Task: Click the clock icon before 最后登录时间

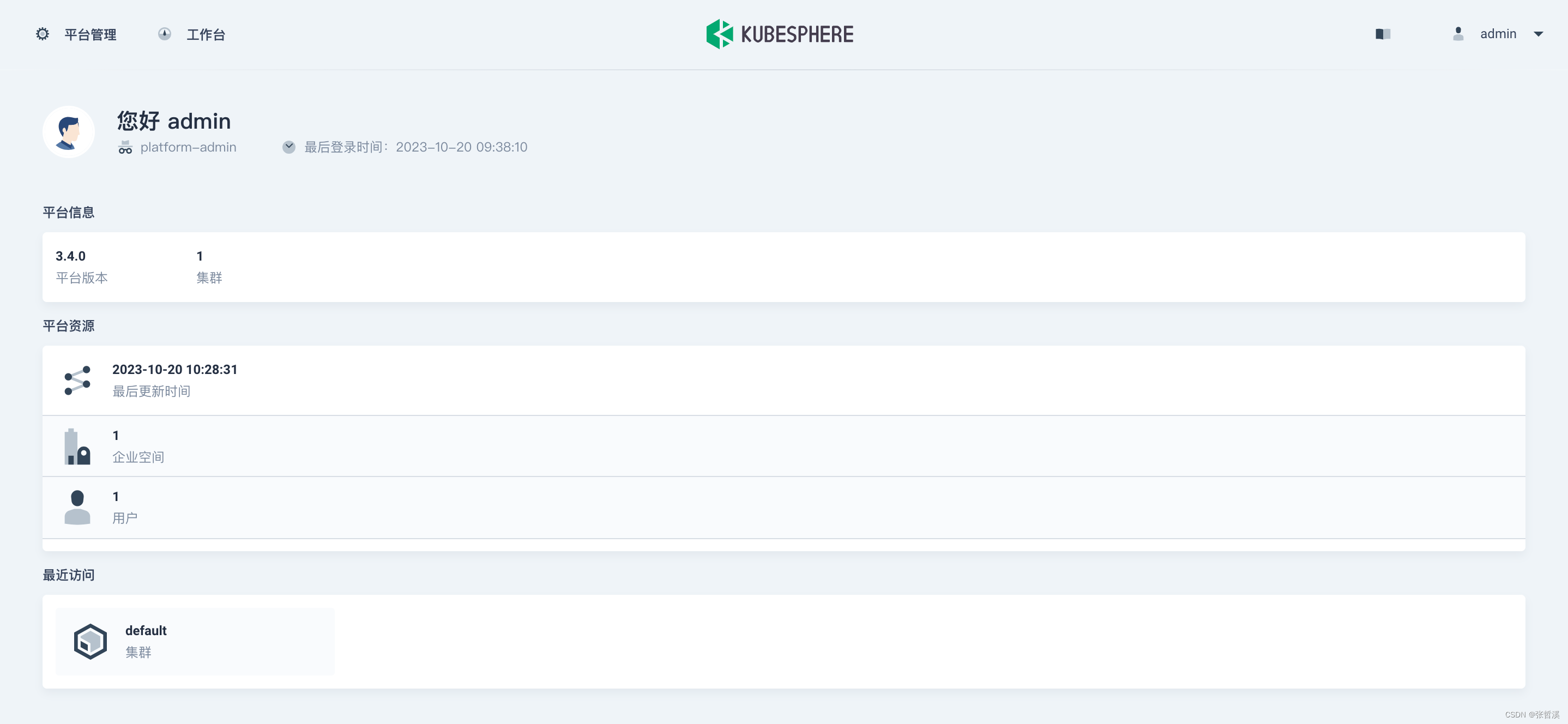Action: tap(288, 146)
